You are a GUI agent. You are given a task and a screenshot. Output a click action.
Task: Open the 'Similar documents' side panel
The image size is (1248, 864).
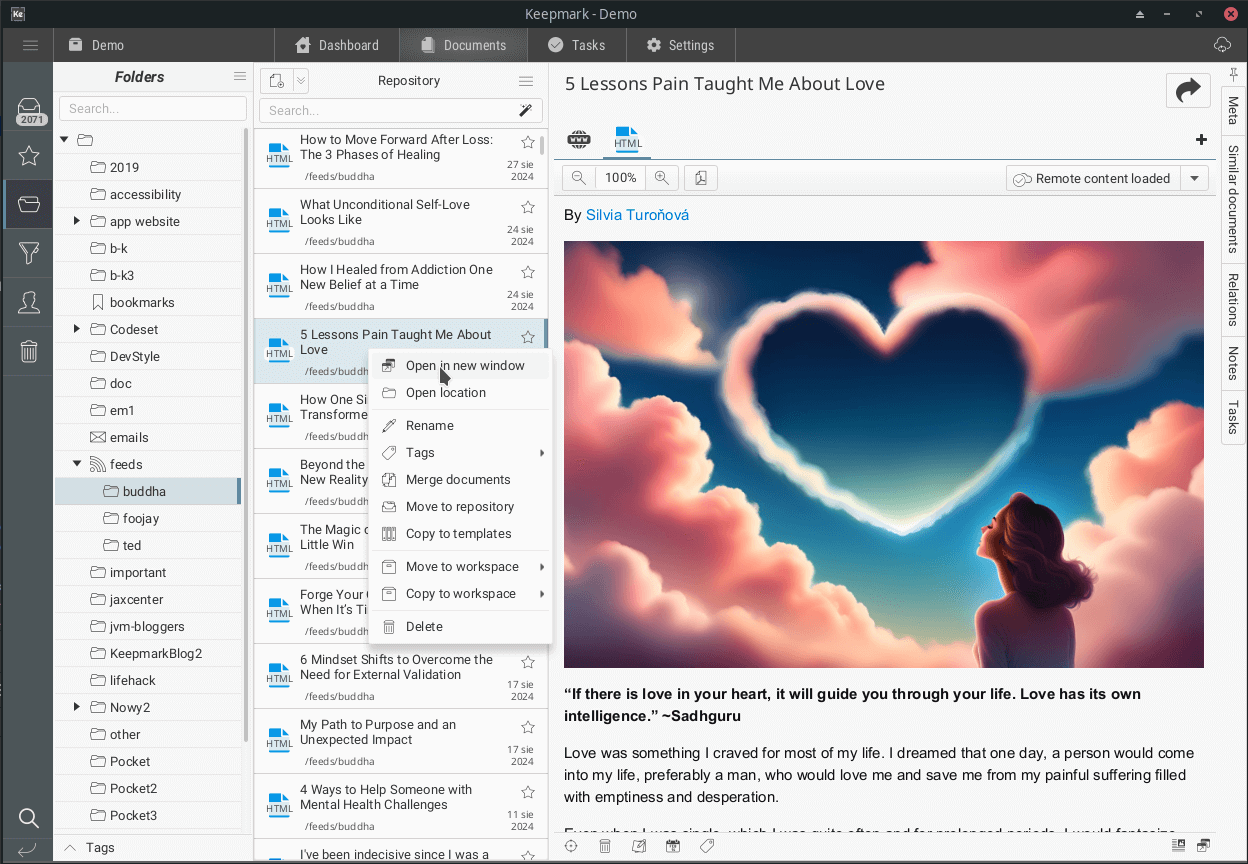[1233, 199]
